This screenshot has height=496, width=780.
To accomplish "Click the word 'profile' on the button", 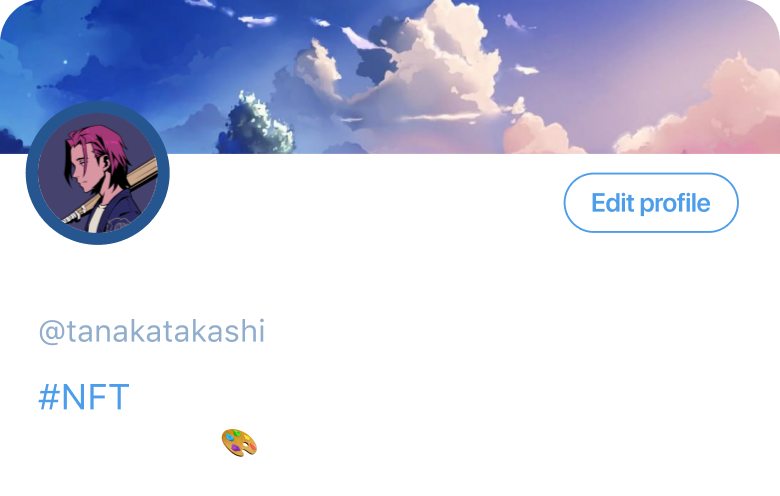I will click(x=675, y=203).
